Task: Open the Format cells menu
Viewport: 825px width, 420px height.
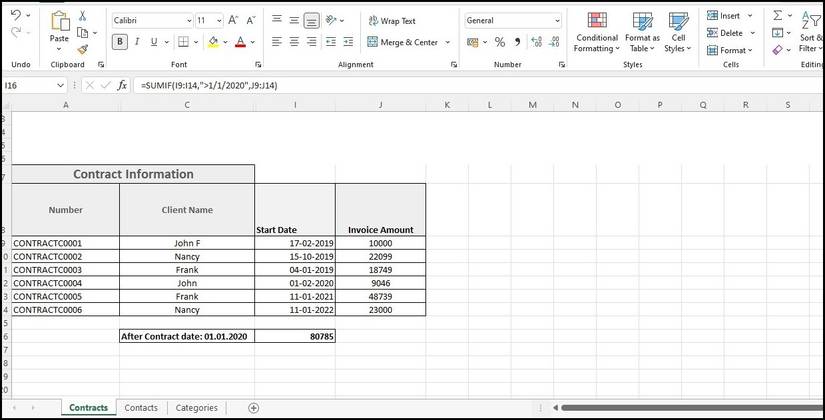Action: (729, 50)
